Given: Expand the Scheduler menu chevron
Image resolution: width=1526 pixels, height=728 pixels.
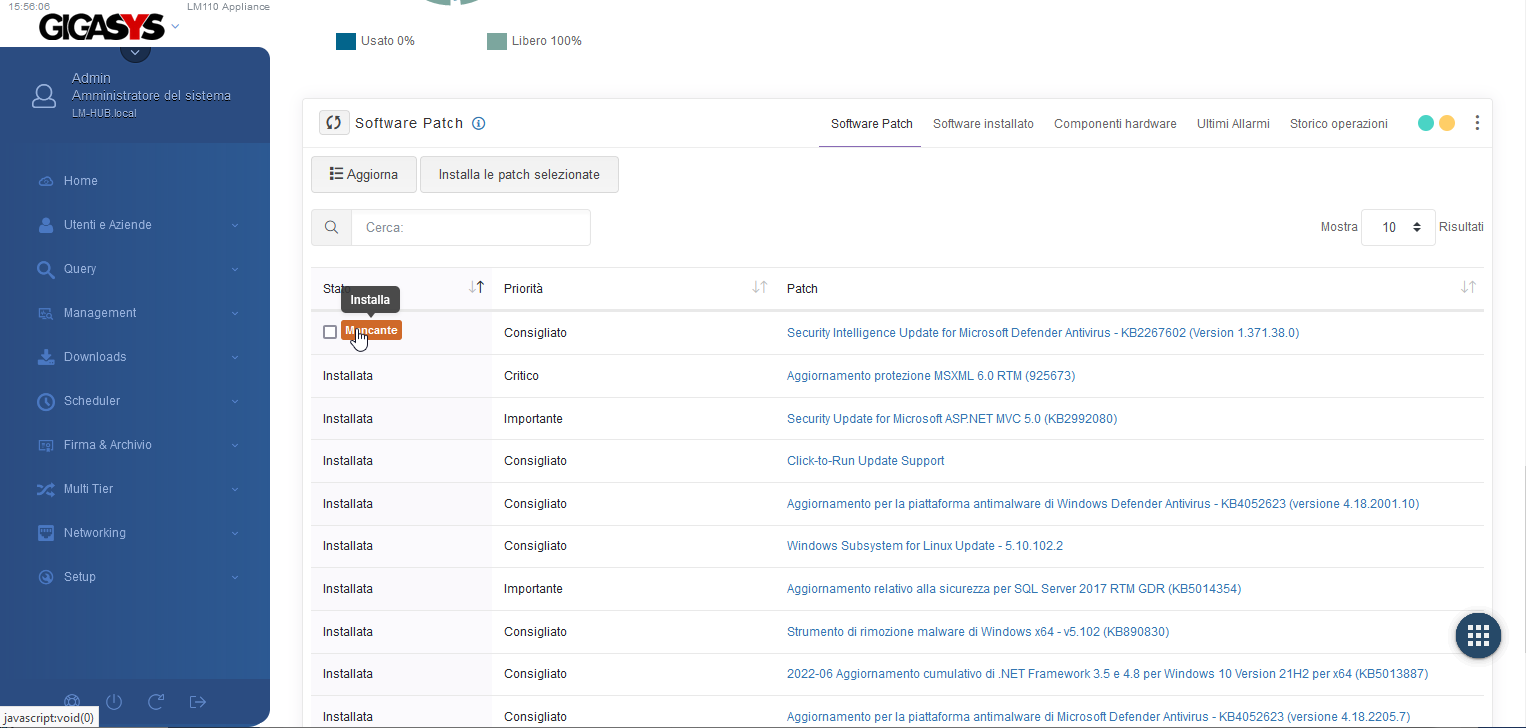Looking at the screenshot, I should pos(235,401).
